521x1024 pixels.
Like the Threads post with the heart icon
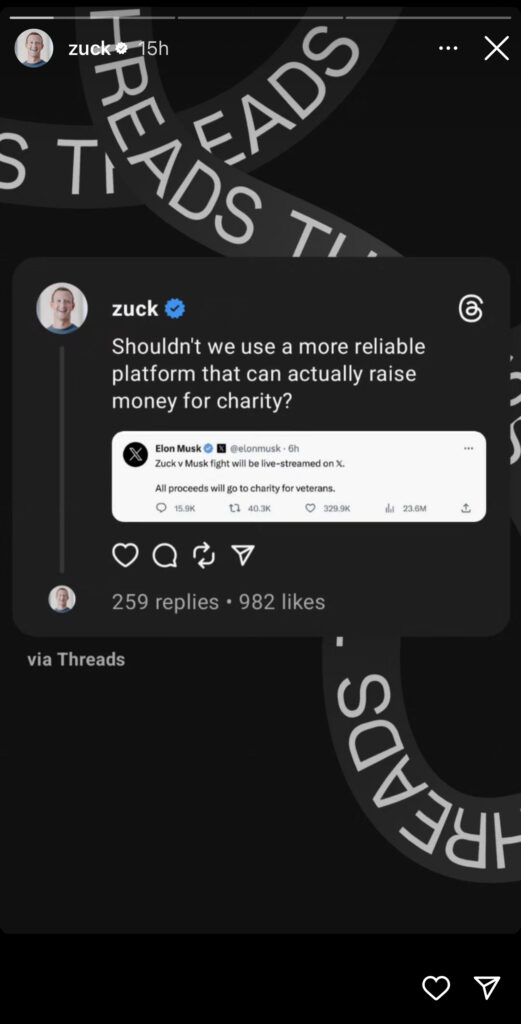coord(125,555)
